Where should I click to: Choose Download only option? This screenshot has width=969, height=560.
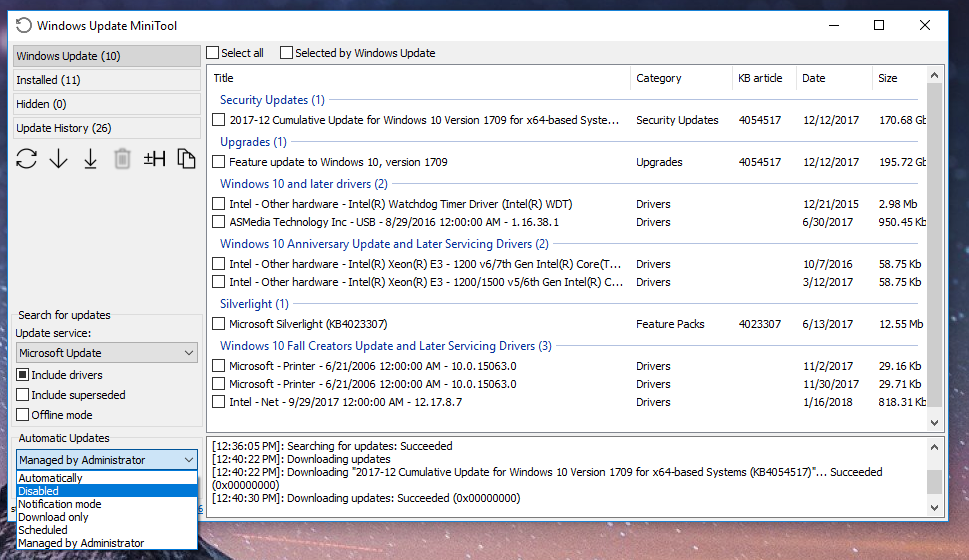pos(106,517)
